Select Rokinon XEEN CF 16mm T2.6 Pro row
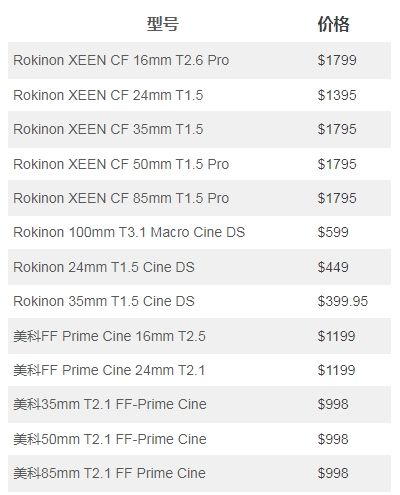400x495 pixels. (199, 60)
